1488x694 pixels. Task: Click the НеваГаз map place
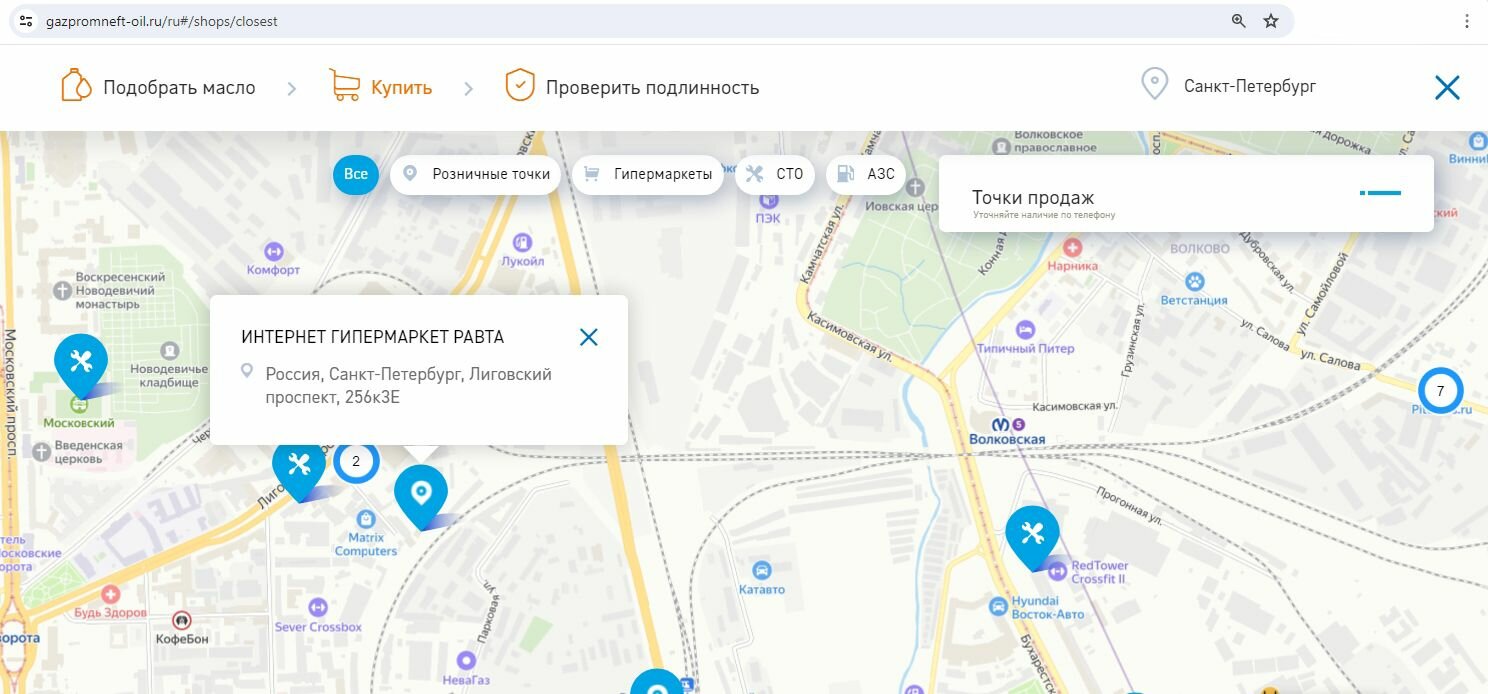tap(466, 660)
